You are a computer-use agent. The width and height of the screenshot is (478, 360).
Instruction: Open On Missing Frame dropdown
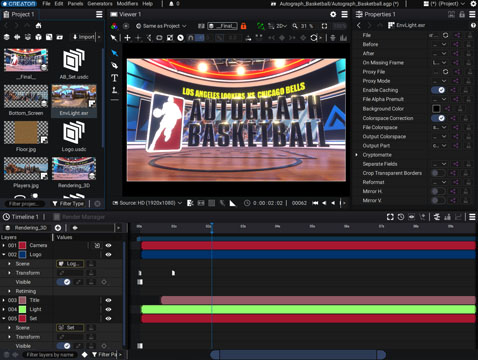(x=439, y=63)
